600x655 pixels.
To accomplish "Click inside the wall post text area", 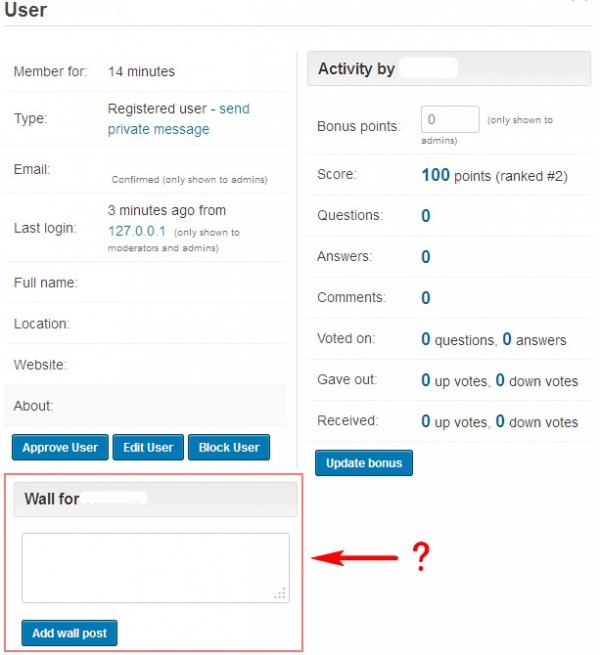I will (x=155, y=567).
